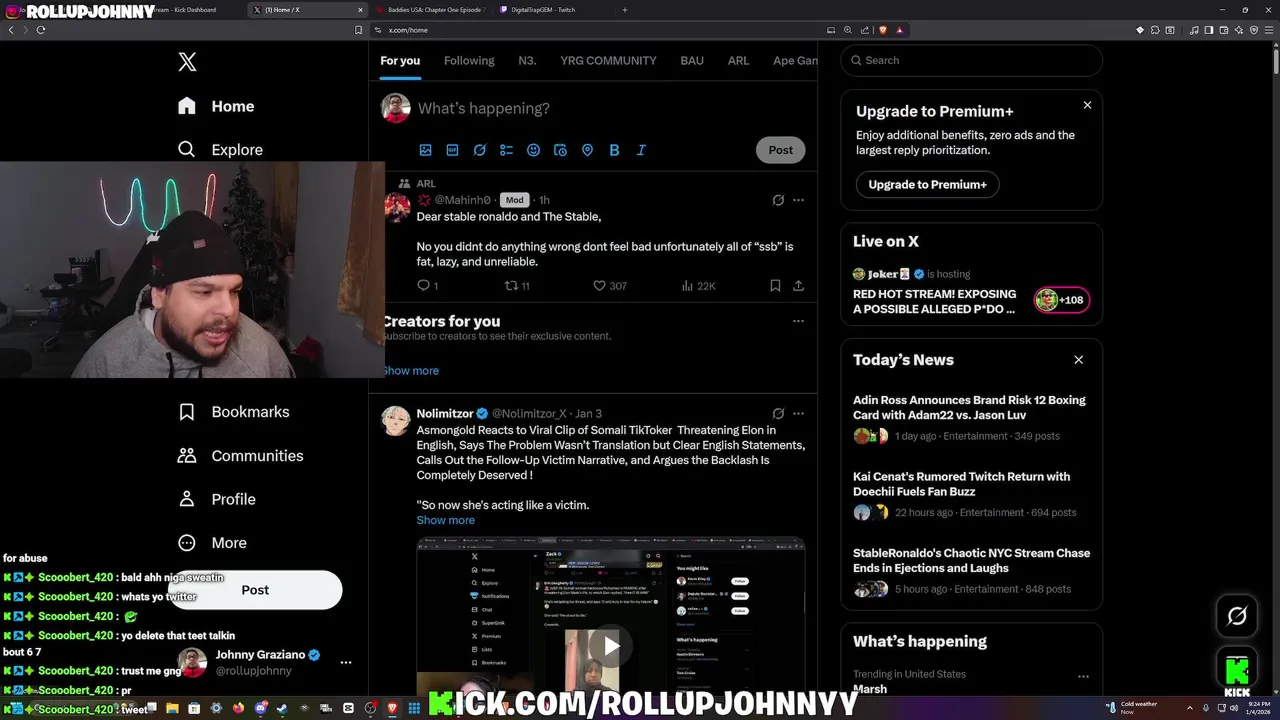1280x720 pixels.
Task: Open Grok icon on Nolimitzor post
Action: tap(778, 413)
